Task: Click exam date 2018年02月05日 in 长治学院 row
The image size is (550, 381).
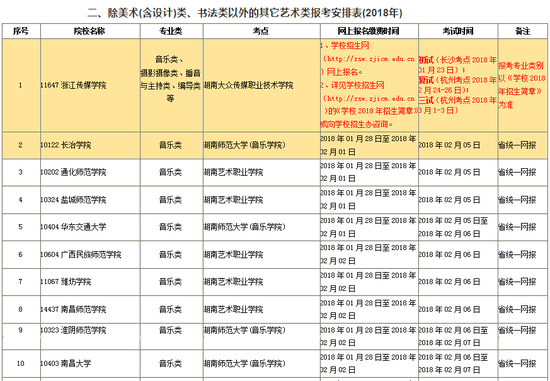Action: click(x=449, y=145)
